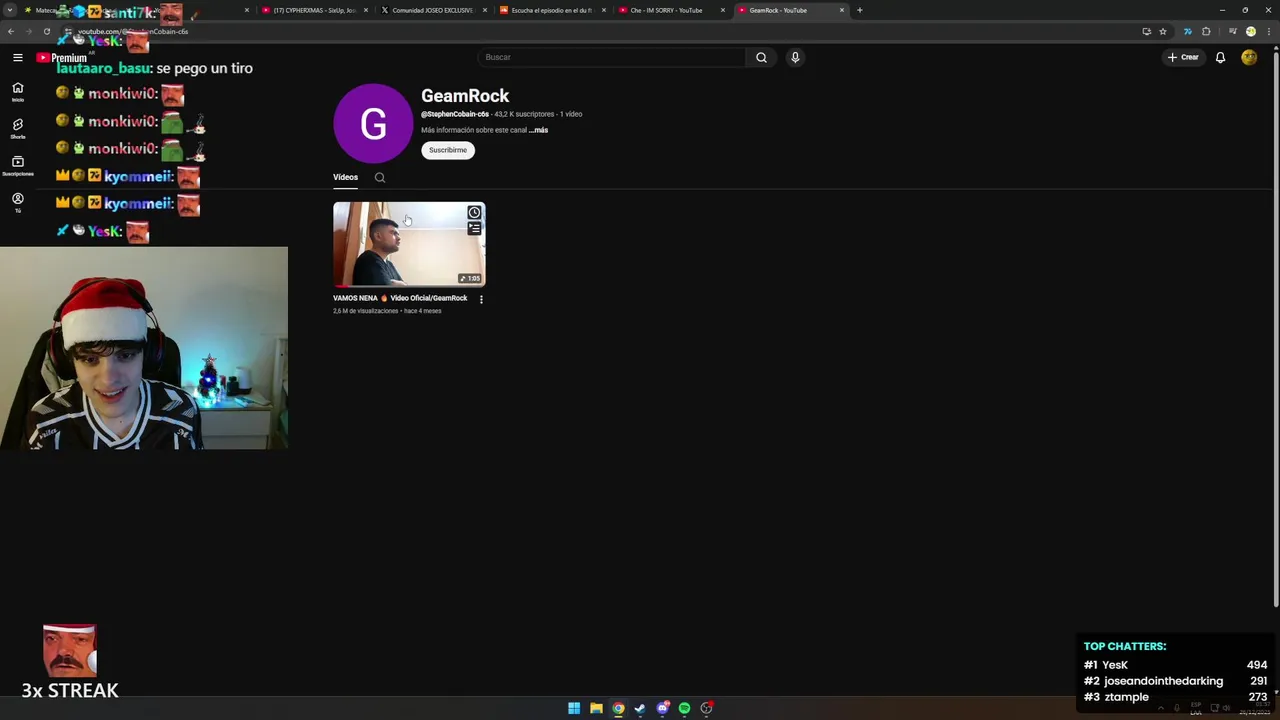Viewport: 1280px width, 720px height.
Task: Open Suscripciones in the sidebar
Action: [17, 165]
